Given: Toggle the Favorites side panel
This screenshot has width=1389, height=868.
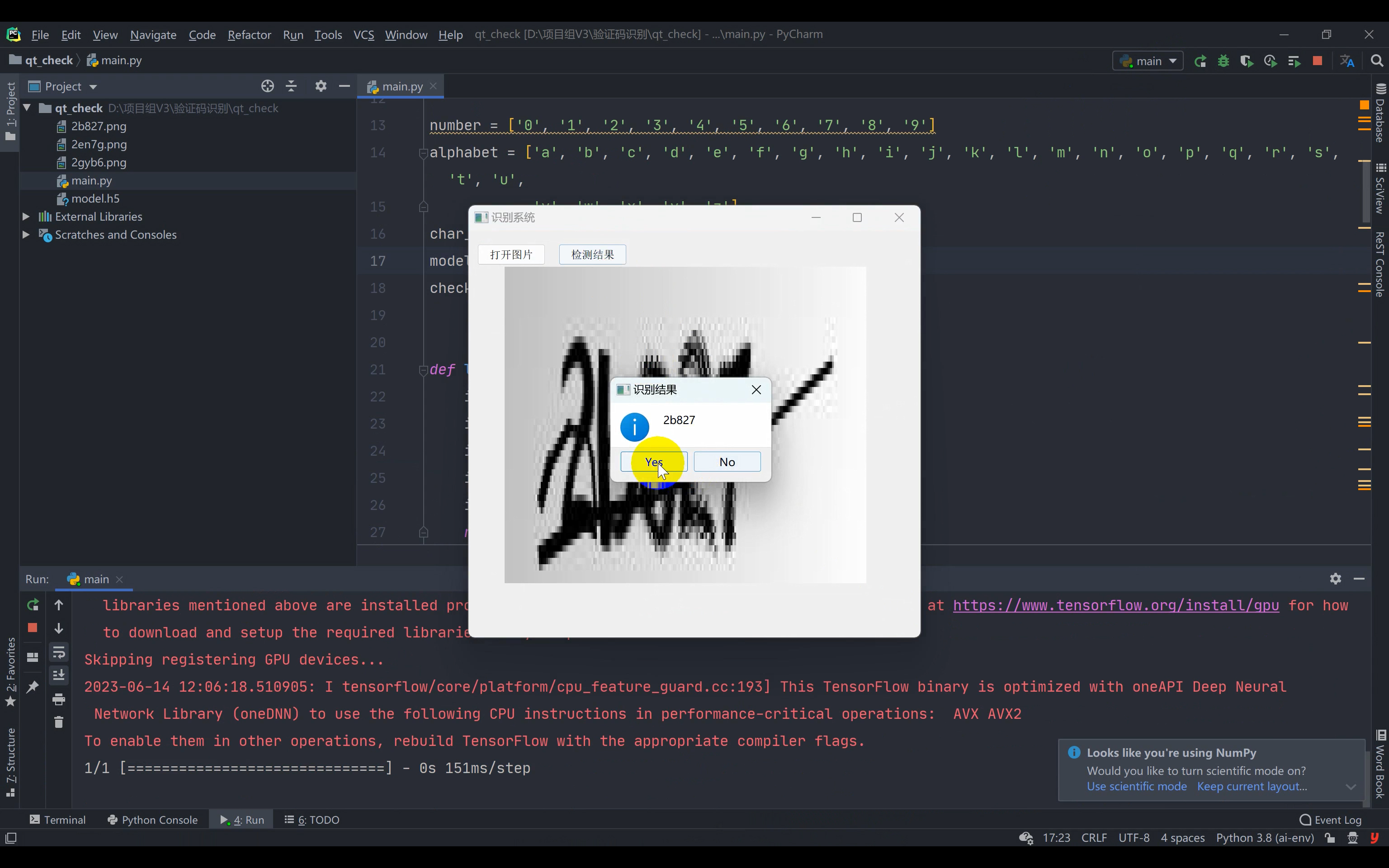Looking at the screenshot, I should pyautogui.click(x=10, y=672).
